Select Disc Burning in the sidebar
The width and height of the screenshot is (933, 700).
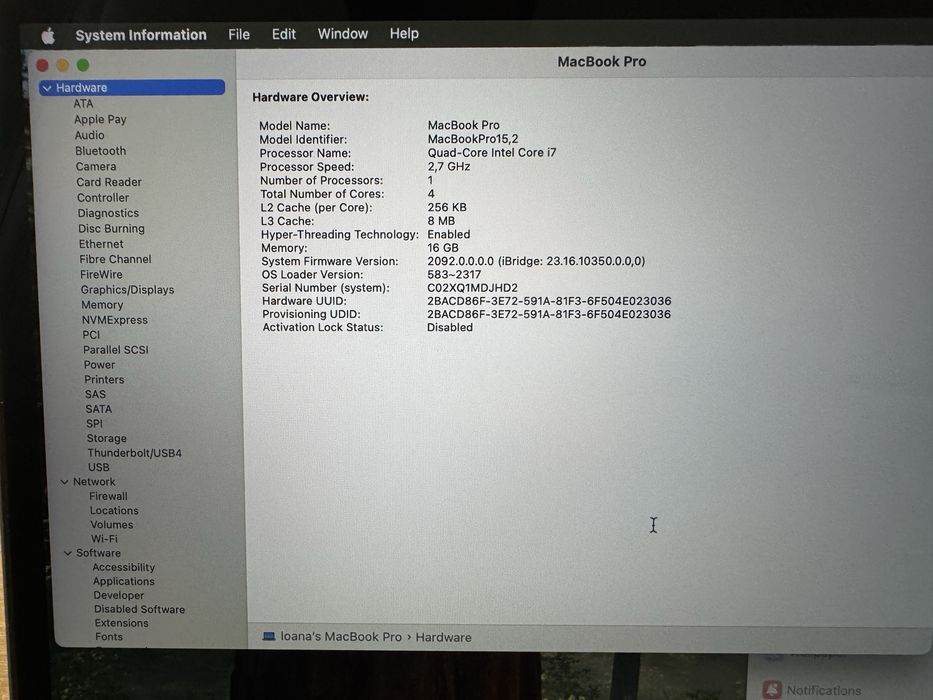pyautogui.click(x=111, y=229)
